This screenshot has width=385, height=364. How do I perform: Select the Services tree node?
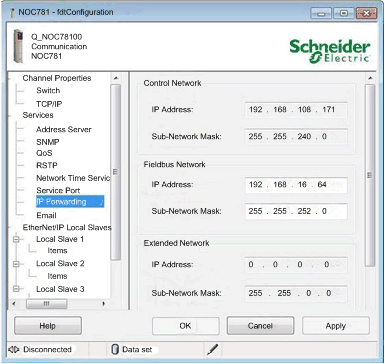[x=38, y=115]
